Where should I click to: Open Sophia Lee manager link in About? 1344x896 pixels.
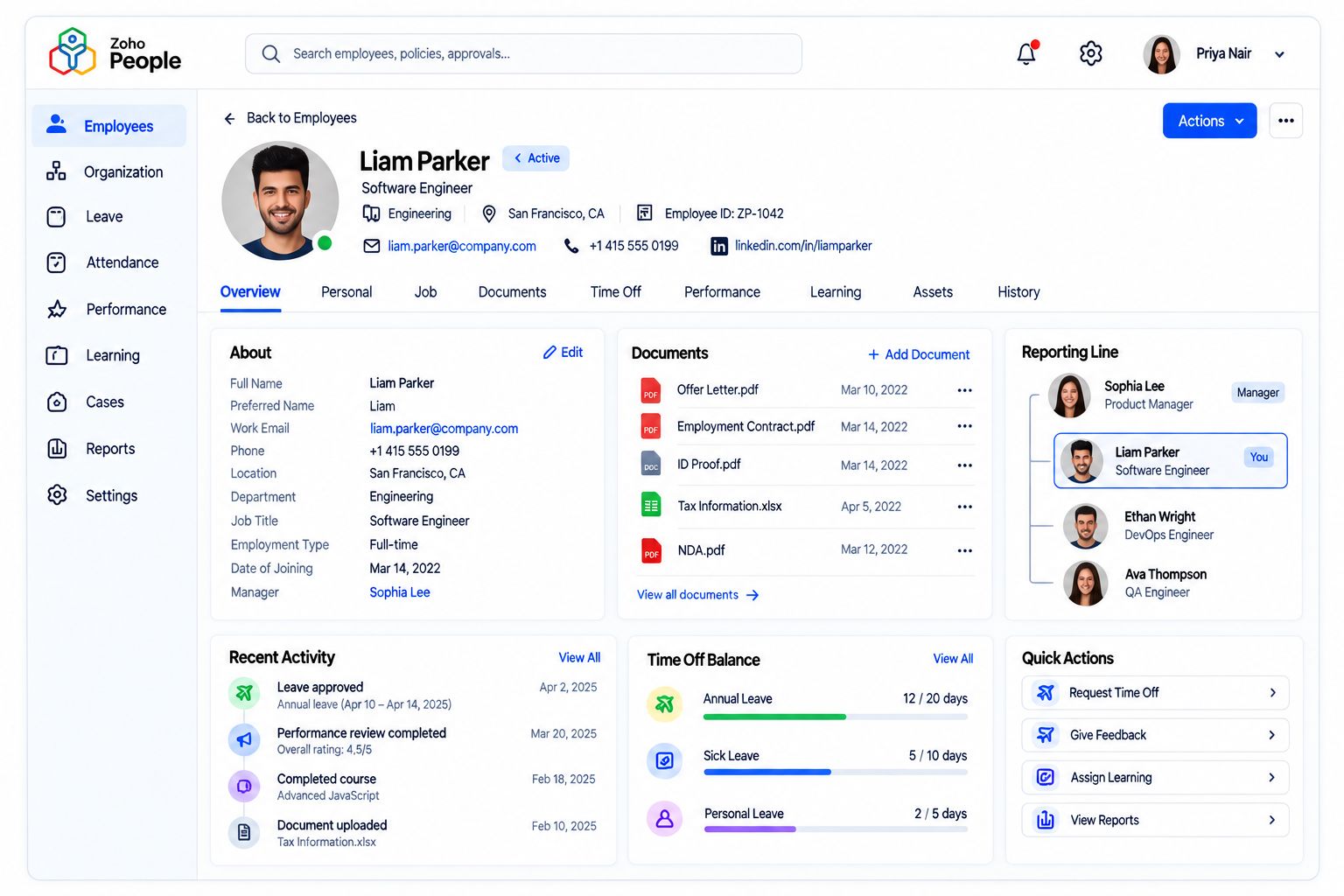coord(399,592)
